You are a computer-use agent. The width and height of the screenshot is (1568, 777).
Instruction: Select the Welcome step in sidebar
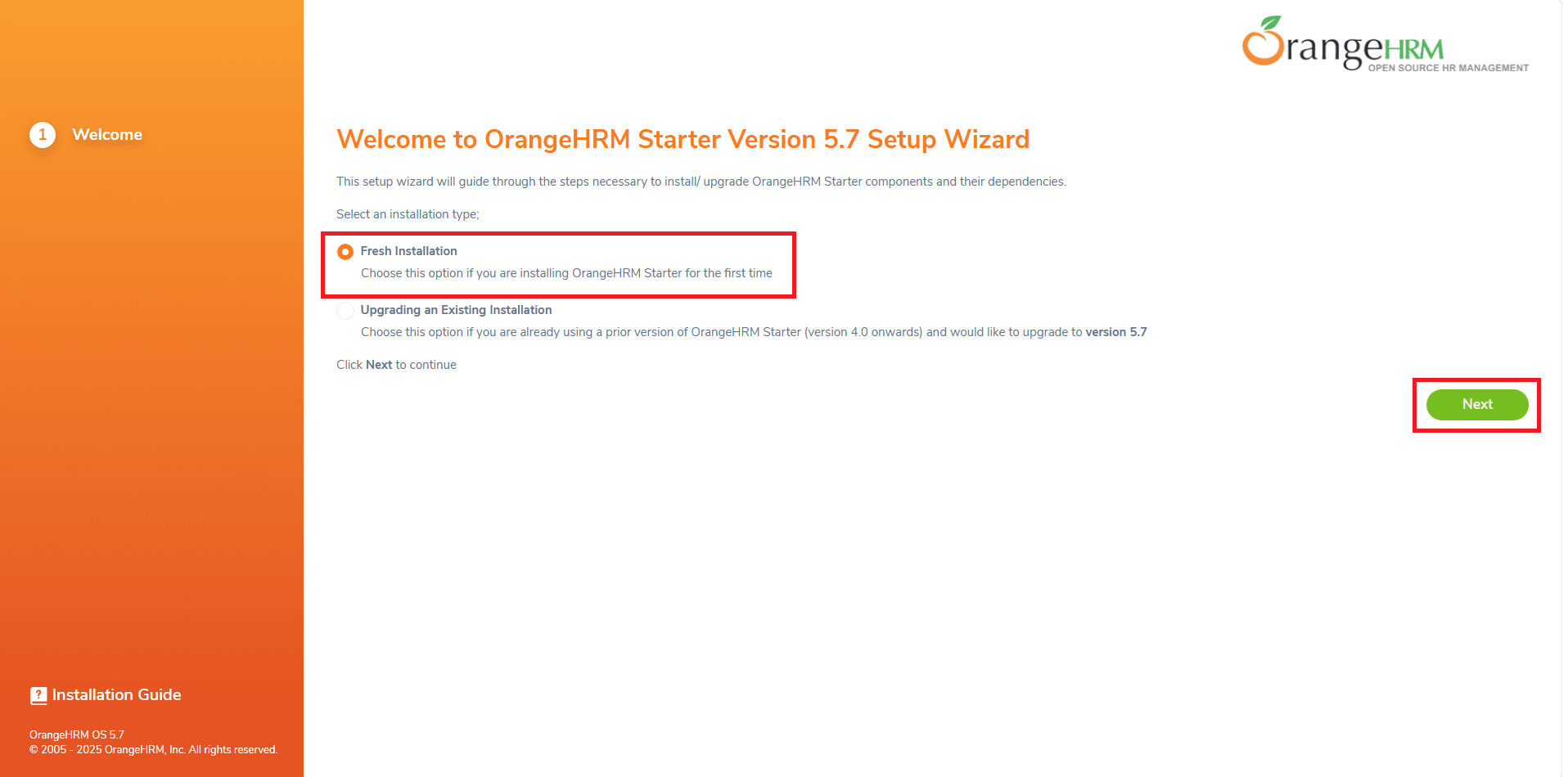(x=107, y=135)
